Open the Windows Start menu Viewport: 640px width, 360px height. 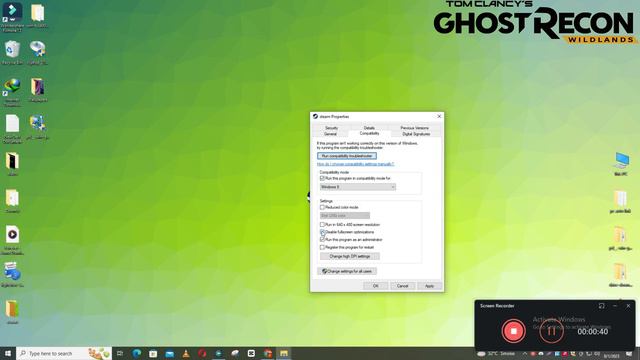[x=8, y=353]
